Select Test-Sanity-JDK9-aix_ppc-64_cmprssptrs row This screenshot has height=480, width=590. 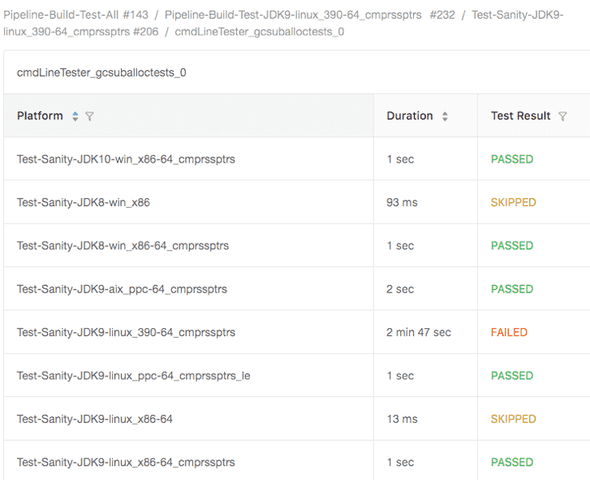tap(297, 289)
